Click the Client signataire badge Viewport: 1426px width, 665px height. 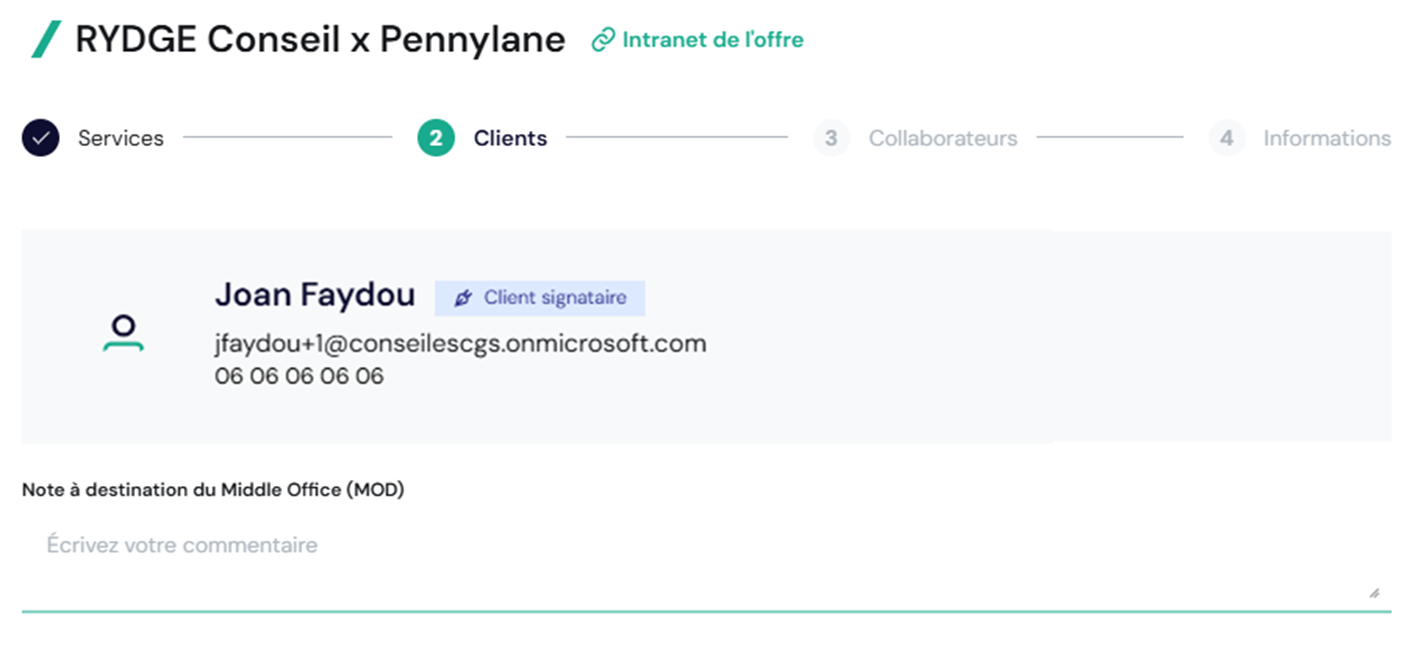pos(540,298)
